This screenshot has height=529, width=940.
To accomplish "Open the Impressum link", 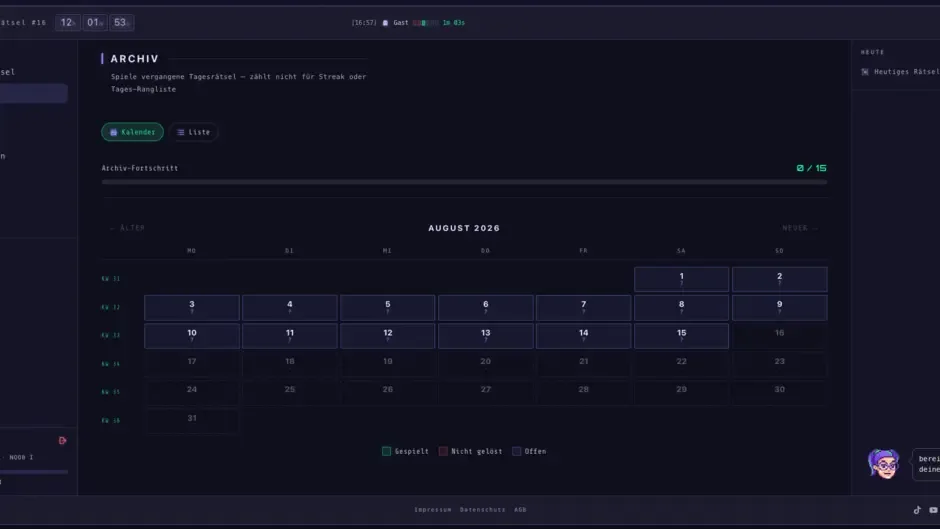I will coord(433,510).
